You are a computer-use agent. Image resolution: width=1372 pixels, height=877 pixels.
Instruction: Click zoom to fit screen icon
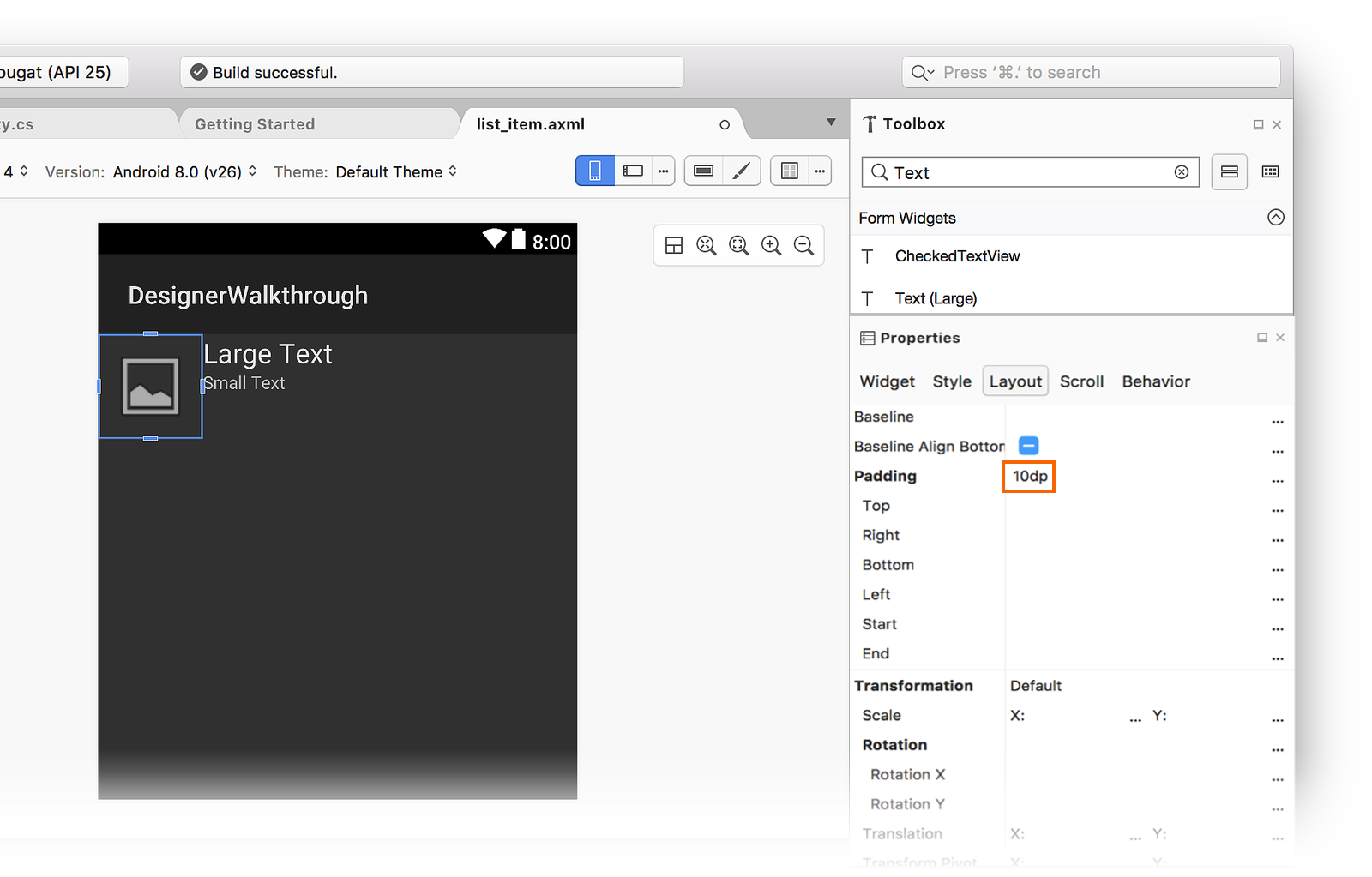pos(738,246)
